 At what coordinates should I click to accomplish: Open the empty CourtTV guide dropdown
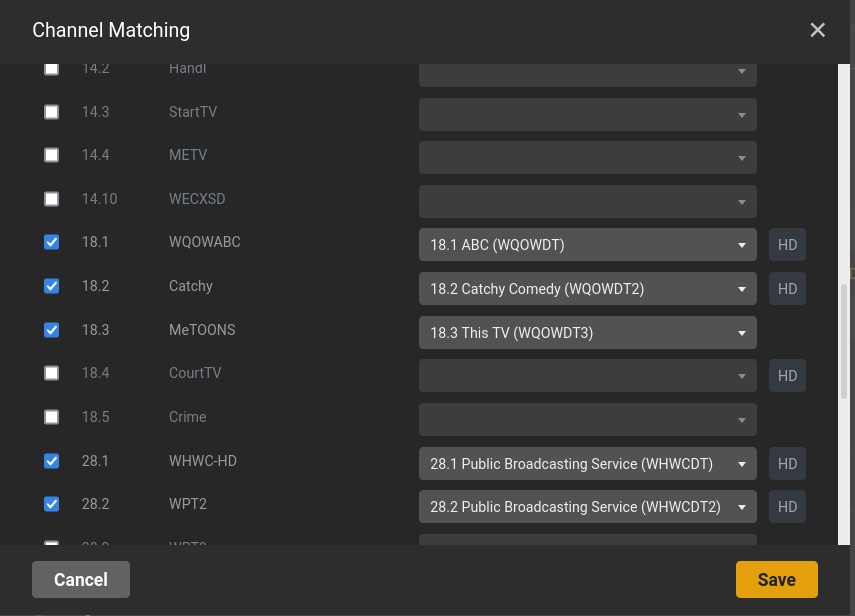pos(588,376)
